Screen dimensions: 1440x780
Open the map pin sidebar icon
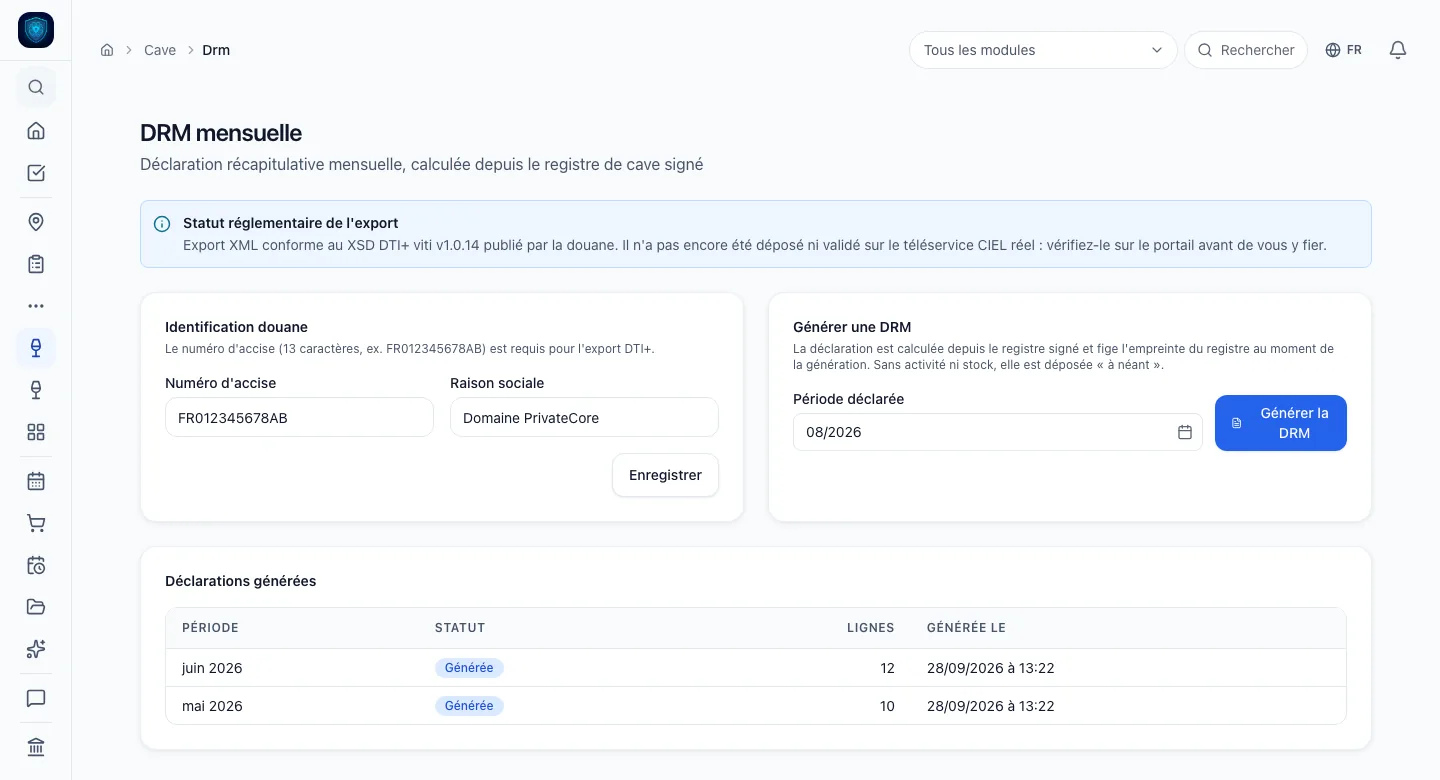coord(36,222)
